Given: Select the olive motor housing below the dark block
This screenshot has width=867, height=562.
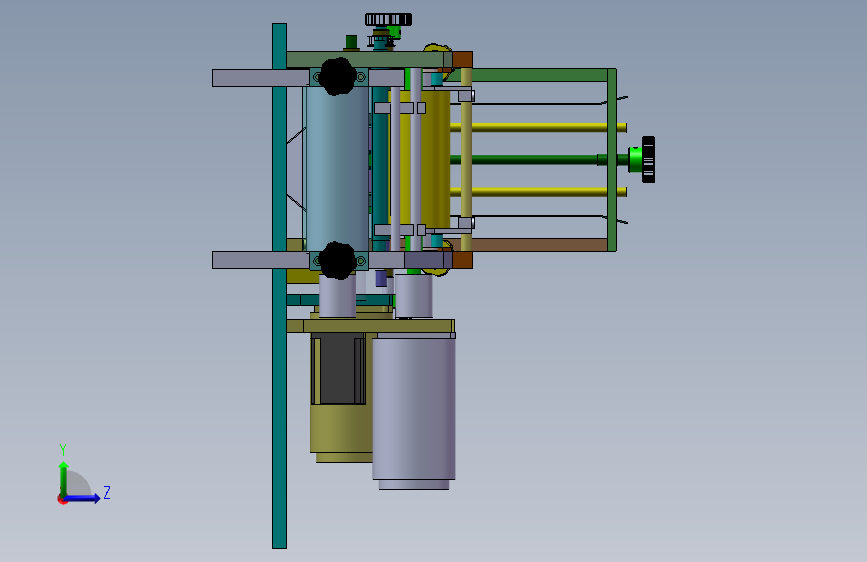Looking at the screenshot, I should (341, 431).
